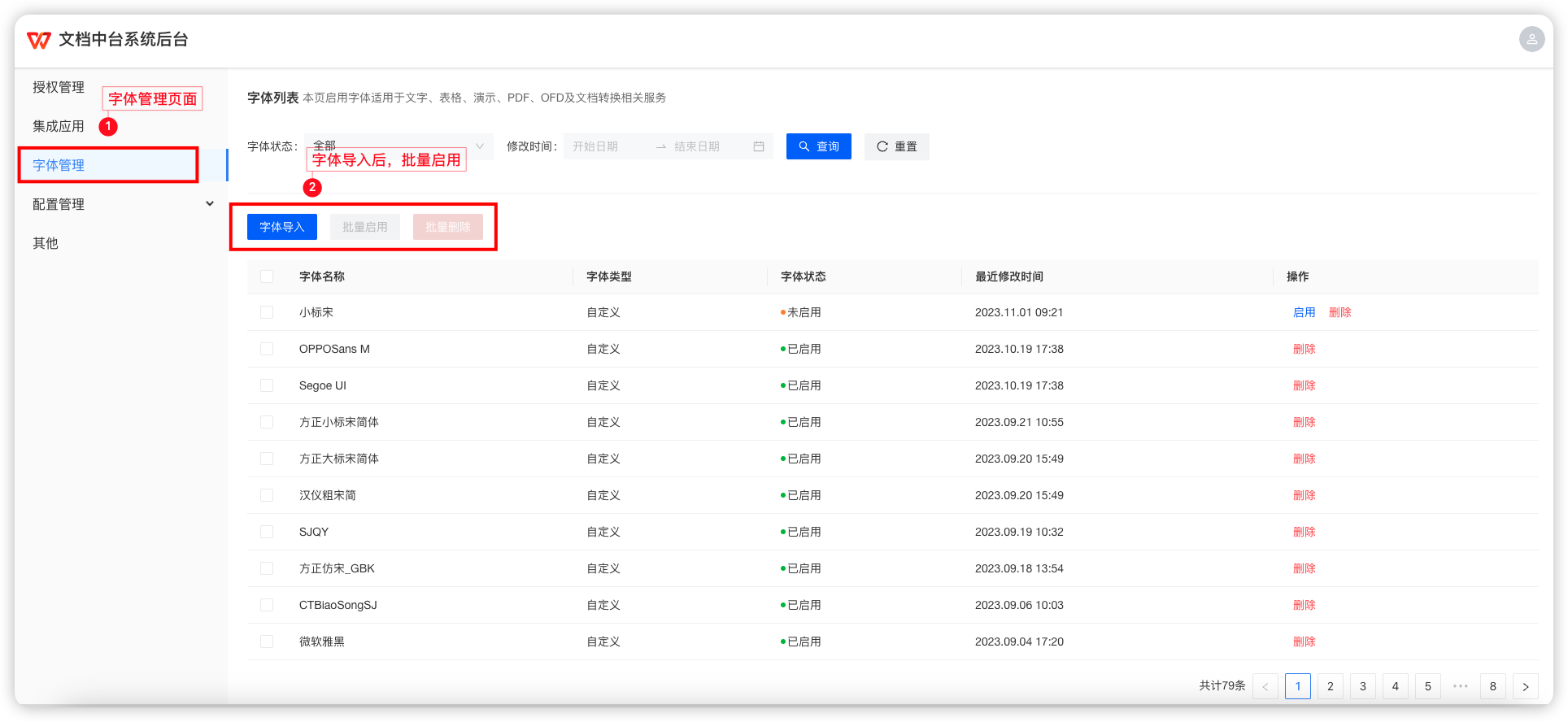This screenshot has height=722, width=1568.
Task: Check the box for 小标宋 font
Action: [x=267, y=312]
